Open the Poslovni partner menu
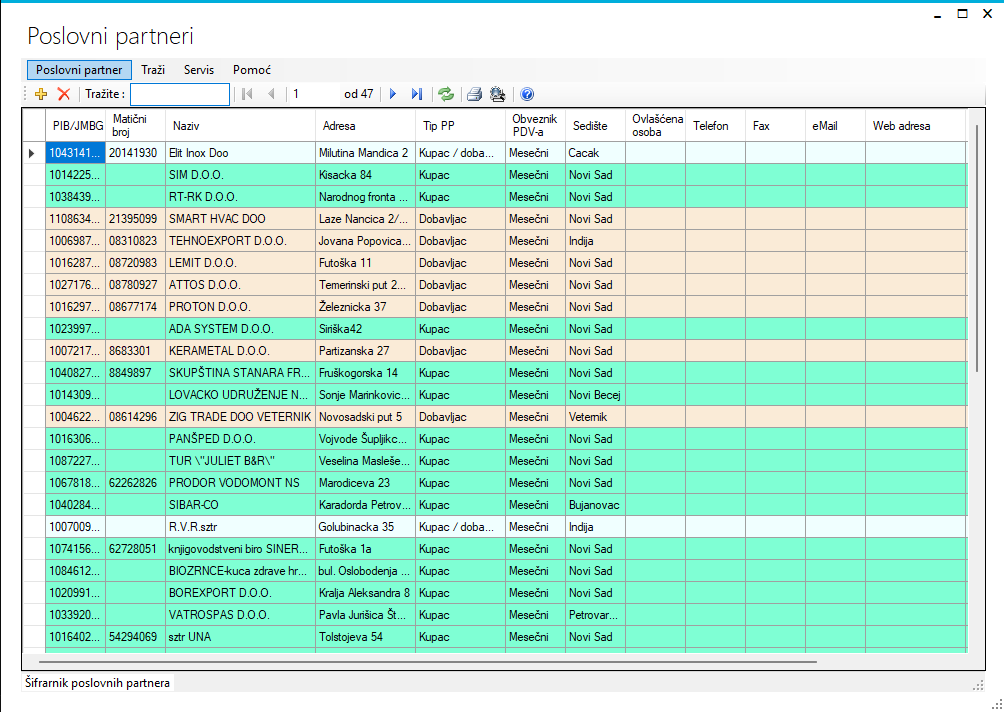The height and width of the screenshot is (712, 1004). [x=79, y=70]
